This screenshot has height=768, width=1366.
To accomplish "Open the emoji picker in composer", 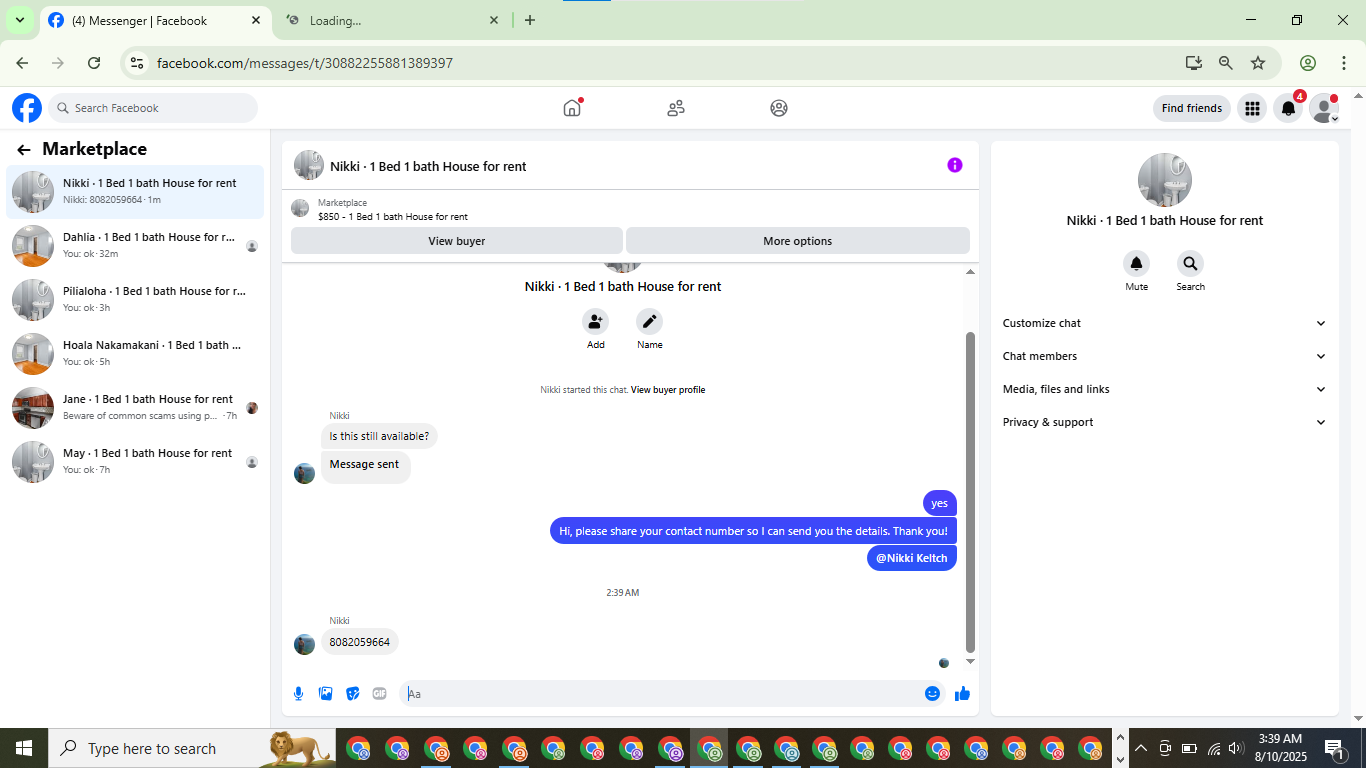I will point(933,694).
